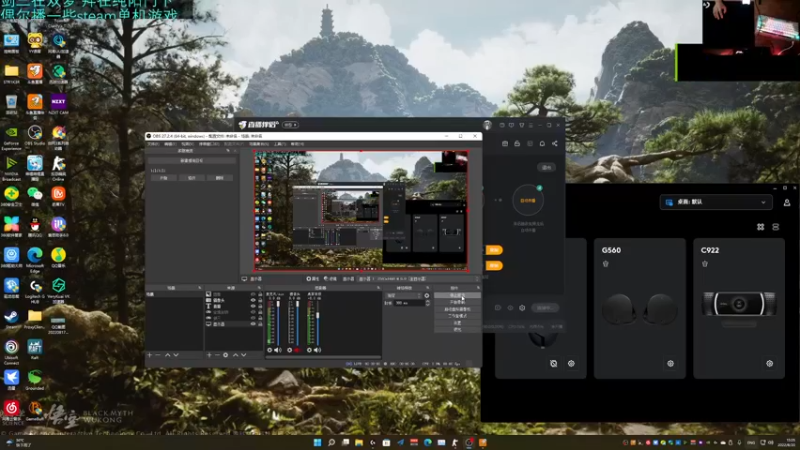The image size is (800, 450).
Task: Pop out the Audio Mixer dock panel icon
Action: tap(378, 288)
